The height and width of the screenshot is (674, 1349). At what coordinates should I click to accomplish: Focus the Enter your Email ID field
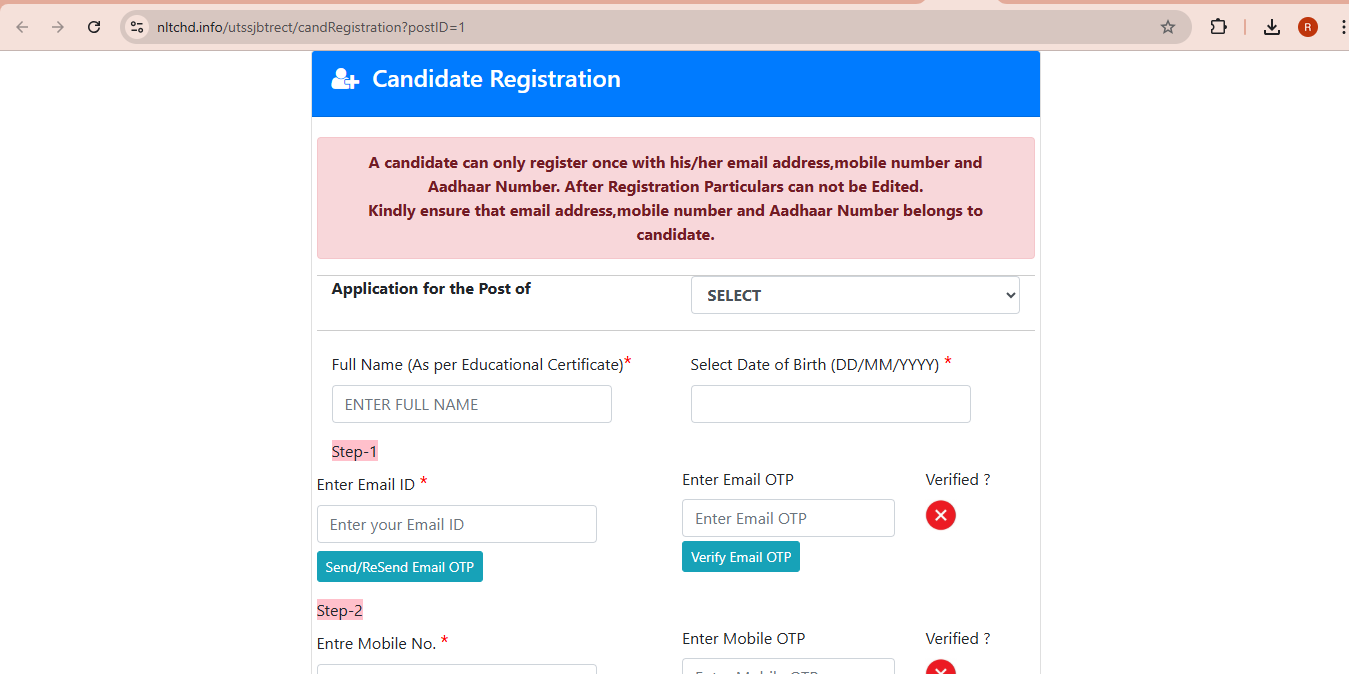(x=456, y=524)
